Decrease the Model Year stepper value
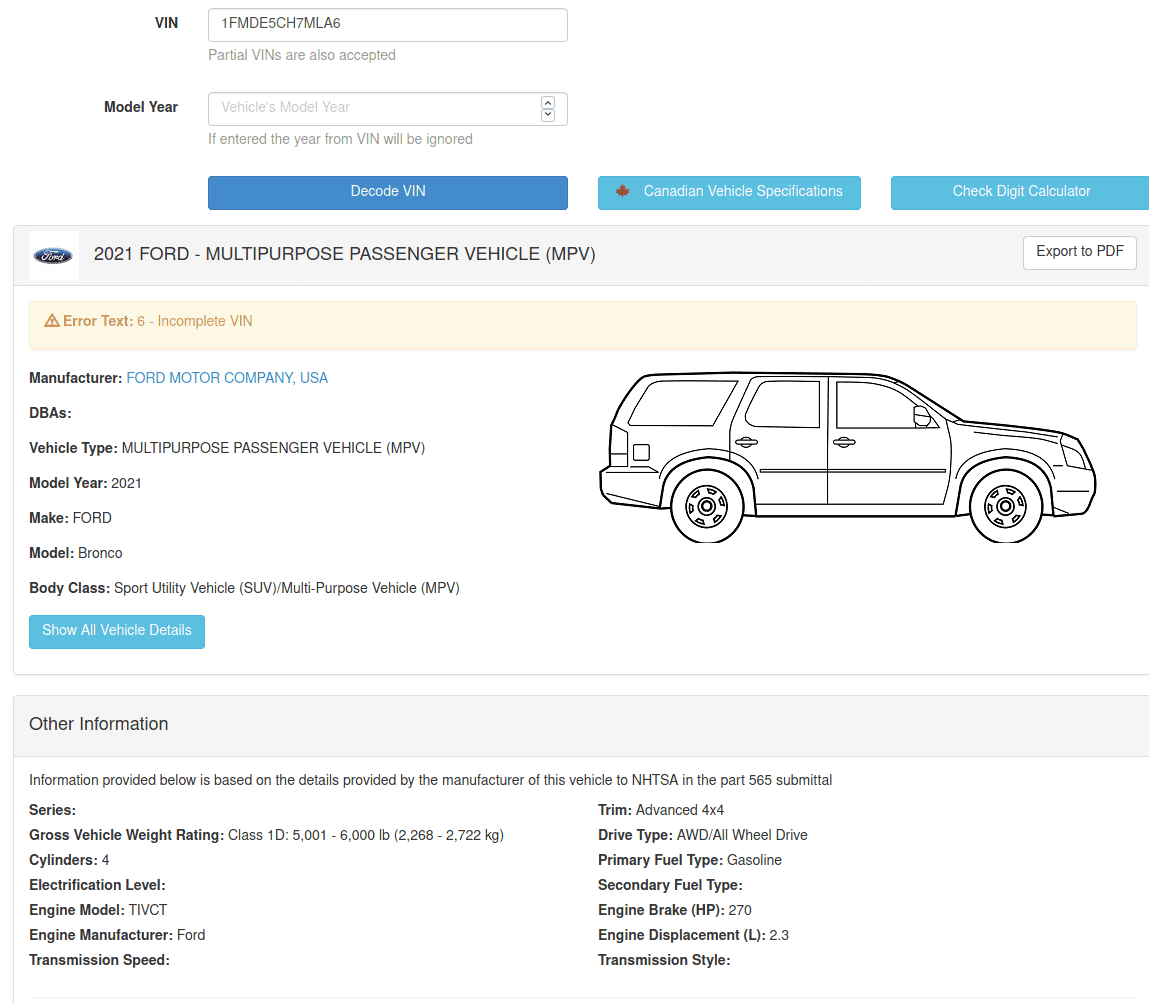1149x1003 pixels. [x=547, y=115]
